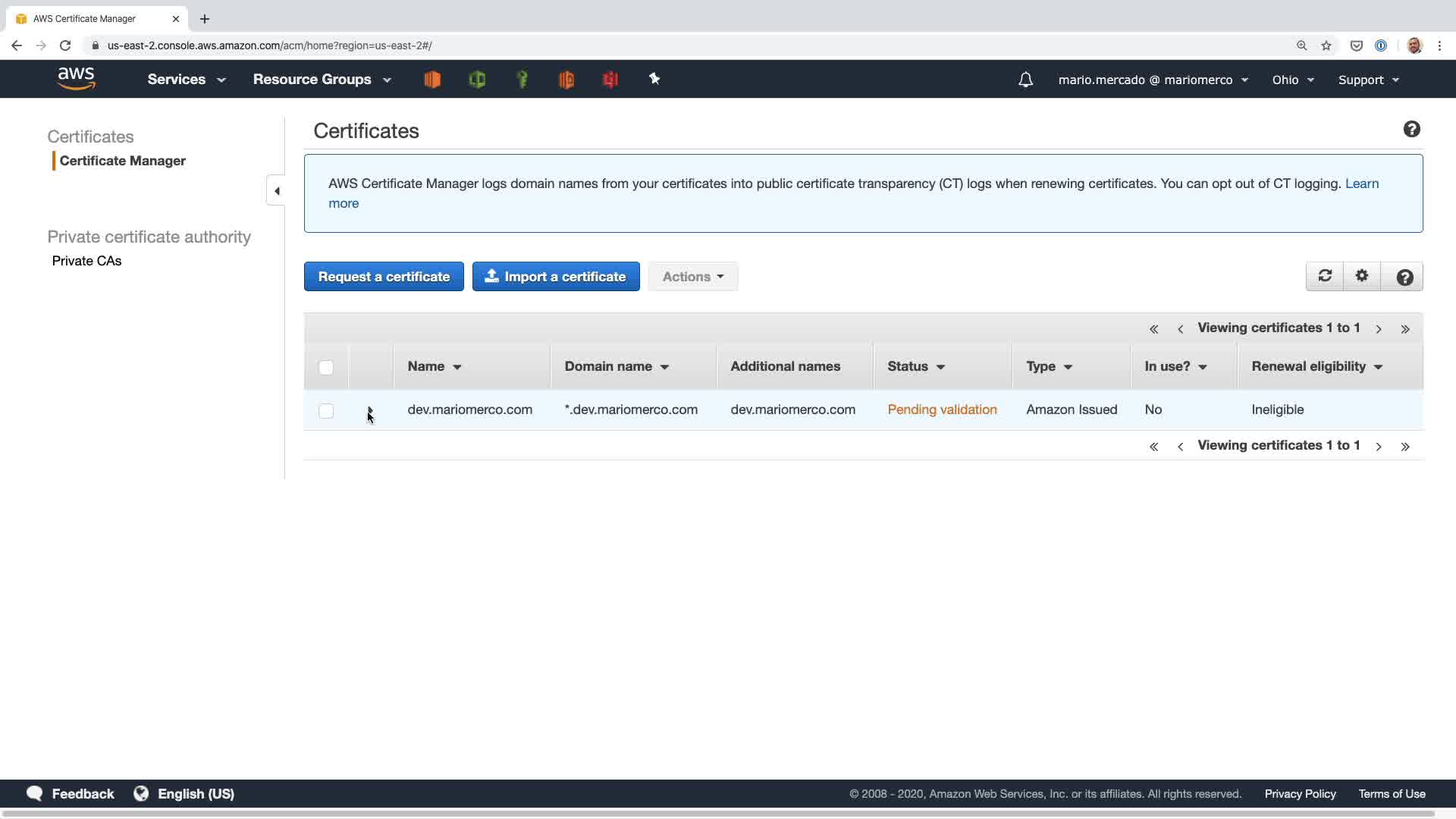This screenshot has width=1456, height=819.
Task: Open table settings gear icon
Action: (1362, 276)
